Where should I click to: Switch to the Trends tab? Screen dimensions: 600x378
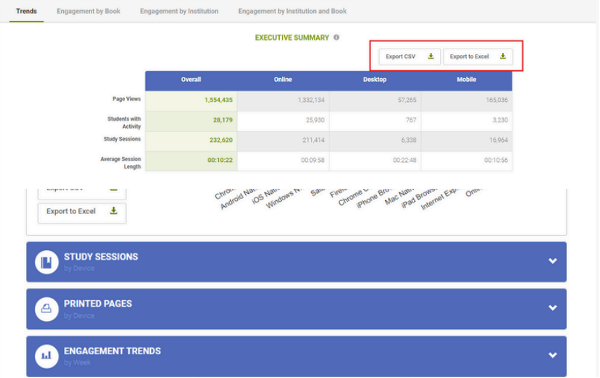click(26, 11)
